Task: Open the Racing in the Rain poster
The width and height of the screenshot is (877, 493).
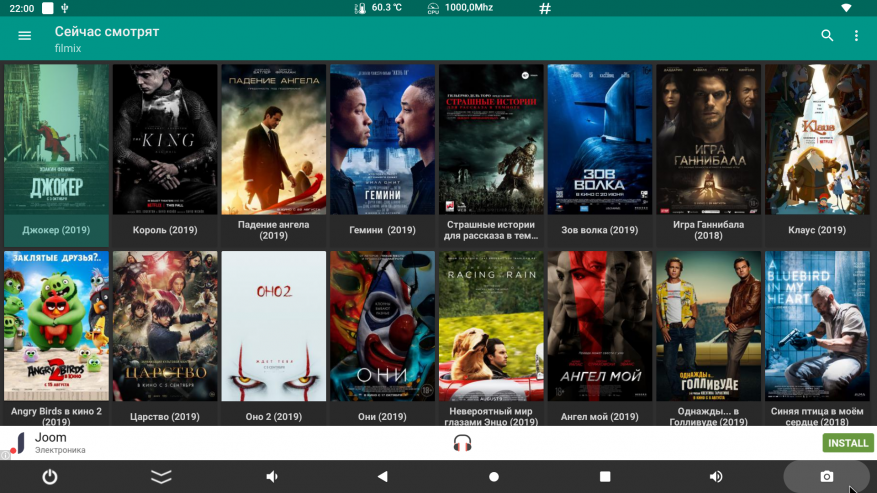Action: click(491, 326)
